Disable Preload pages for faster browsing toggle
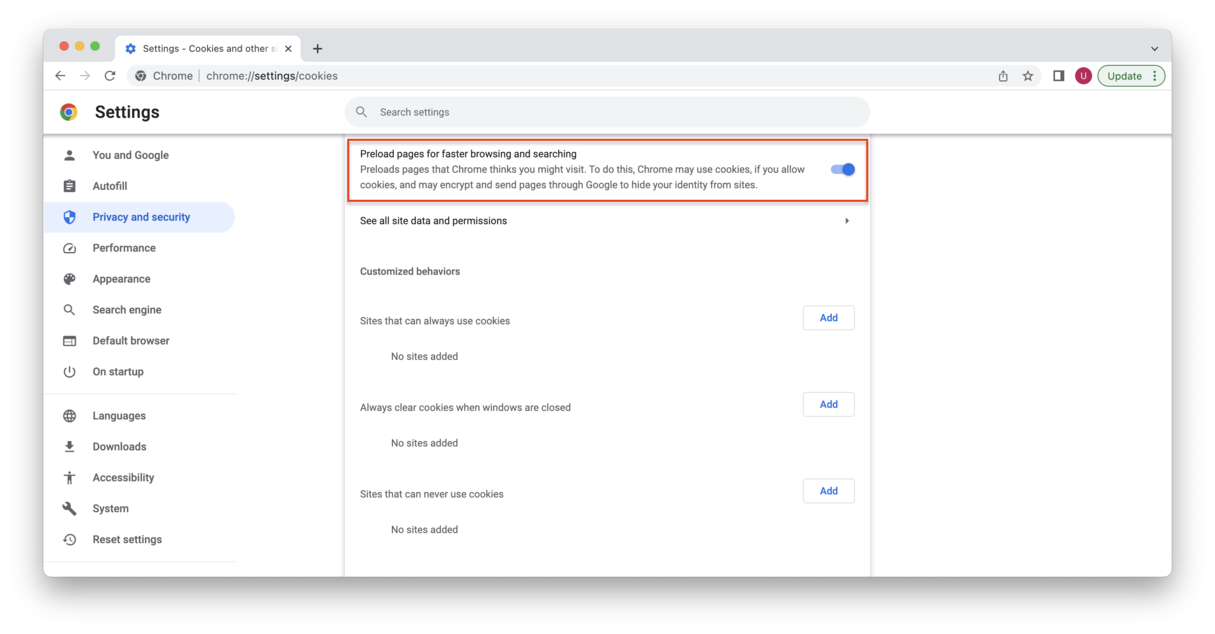The width and height of the screenshot is (1215, 634). point(843,170)
